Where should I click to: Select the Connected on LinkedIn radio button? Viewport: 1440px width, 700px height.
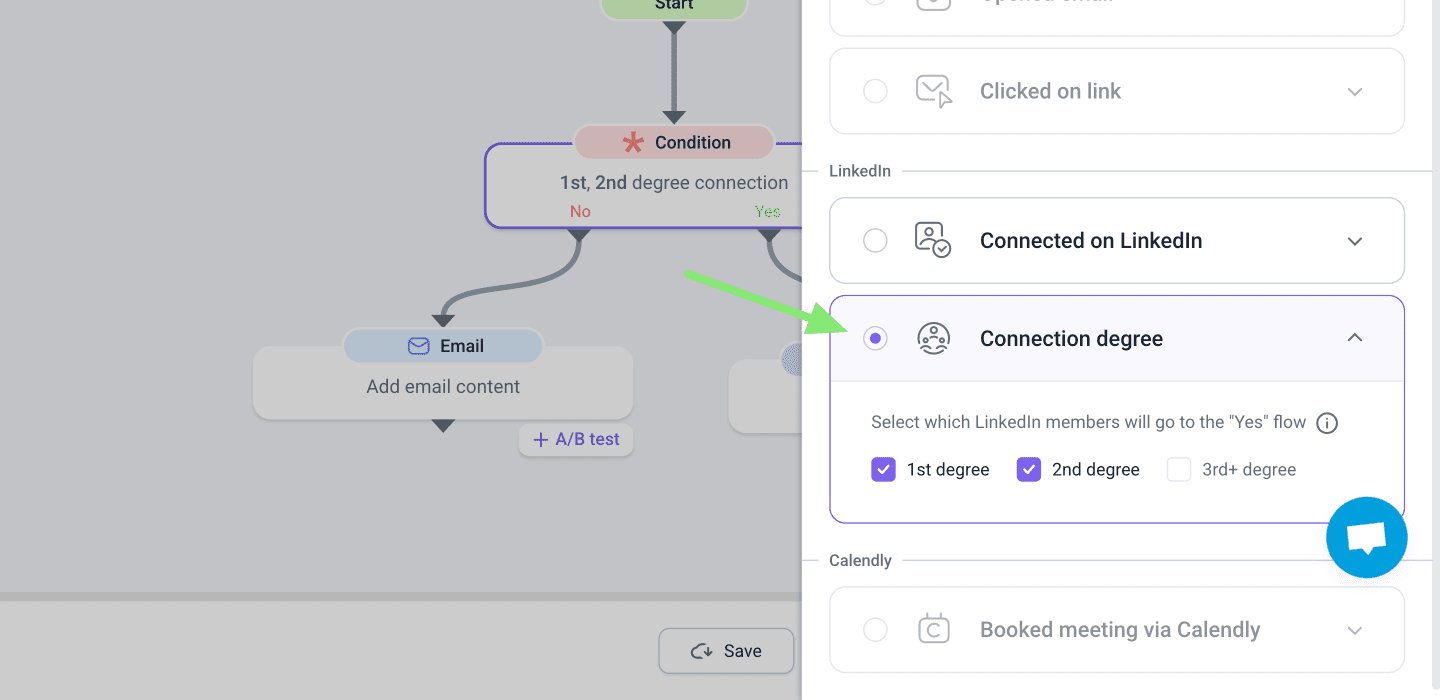coord(875,241)
